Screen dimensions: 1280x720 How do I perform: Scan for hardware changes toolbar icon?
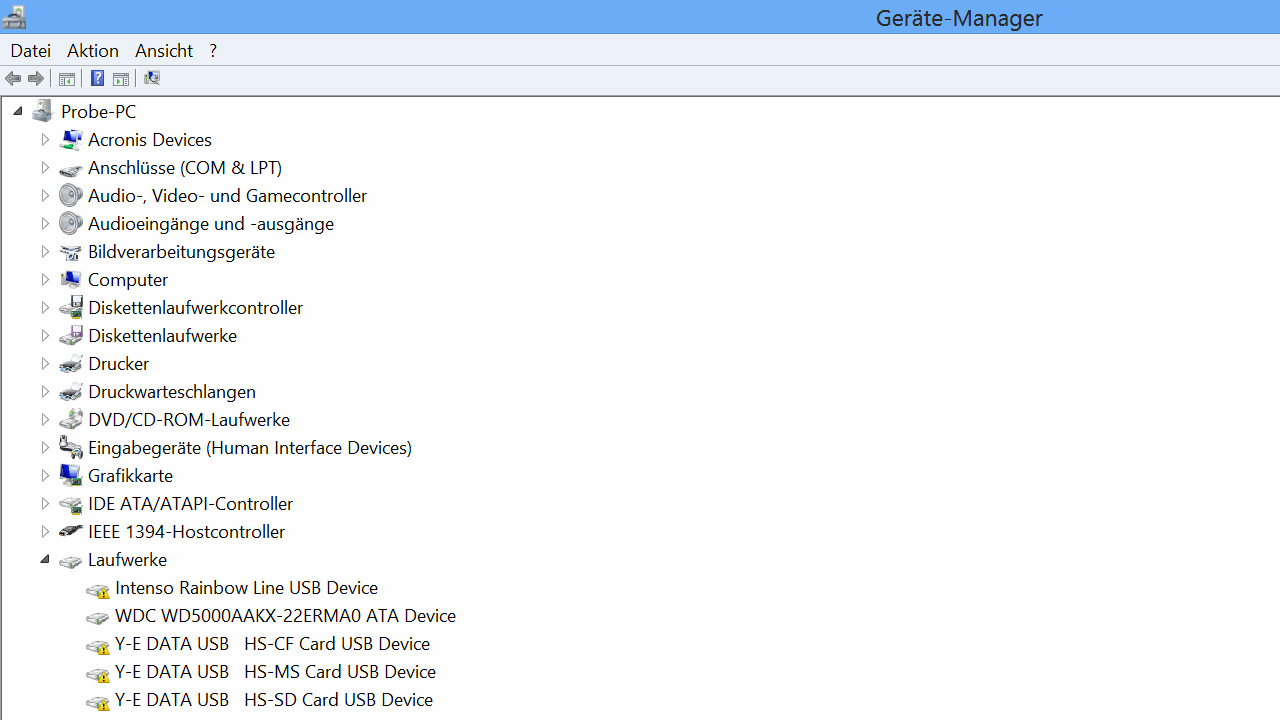coord(152,79)
